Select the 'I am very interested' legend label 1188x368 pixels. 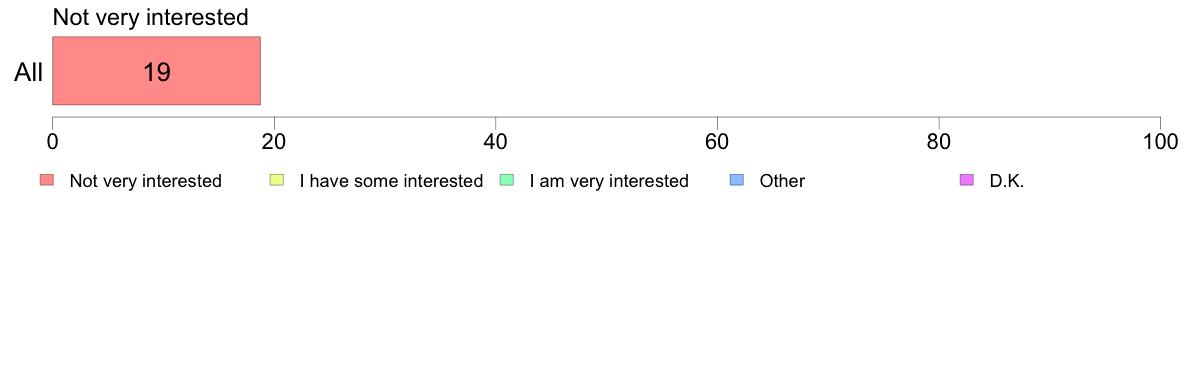point(609,181)
